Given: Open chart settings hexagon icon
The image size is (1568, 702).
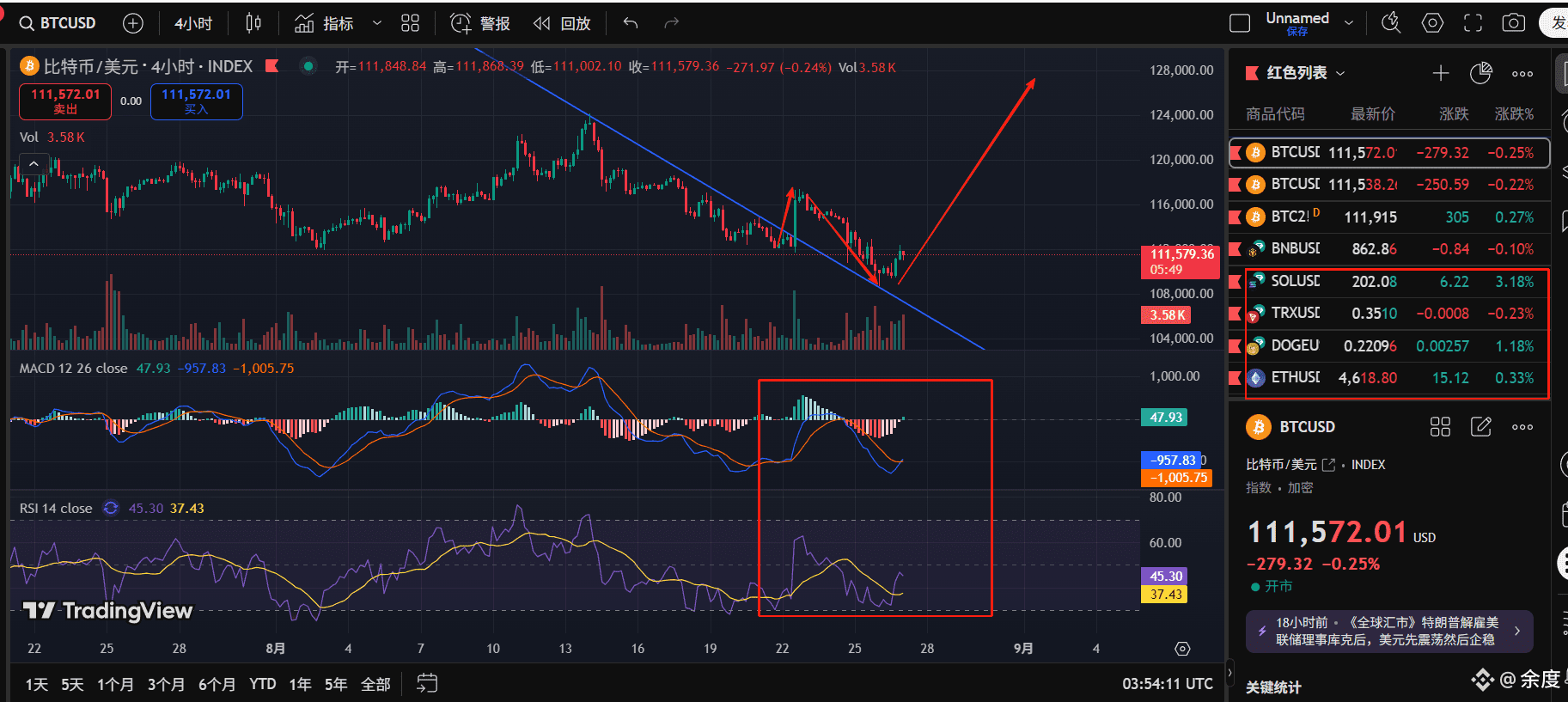Looking at the screenshot, I should click(1432, 23).
